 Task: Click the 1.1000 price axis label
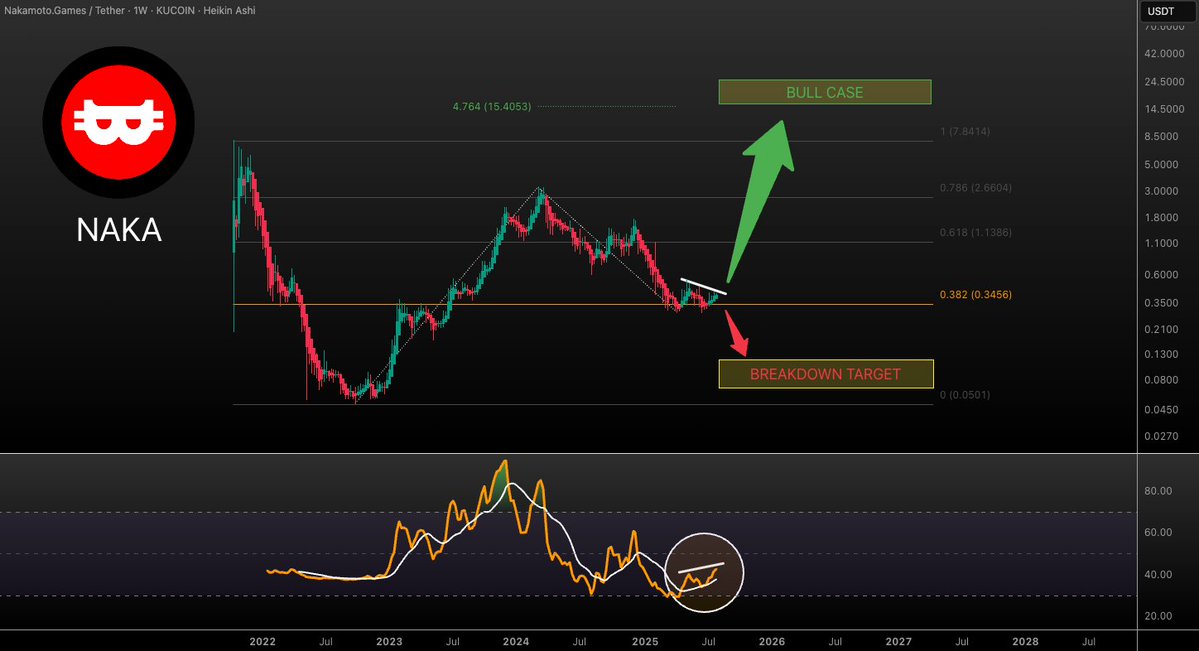[1162, 243]
